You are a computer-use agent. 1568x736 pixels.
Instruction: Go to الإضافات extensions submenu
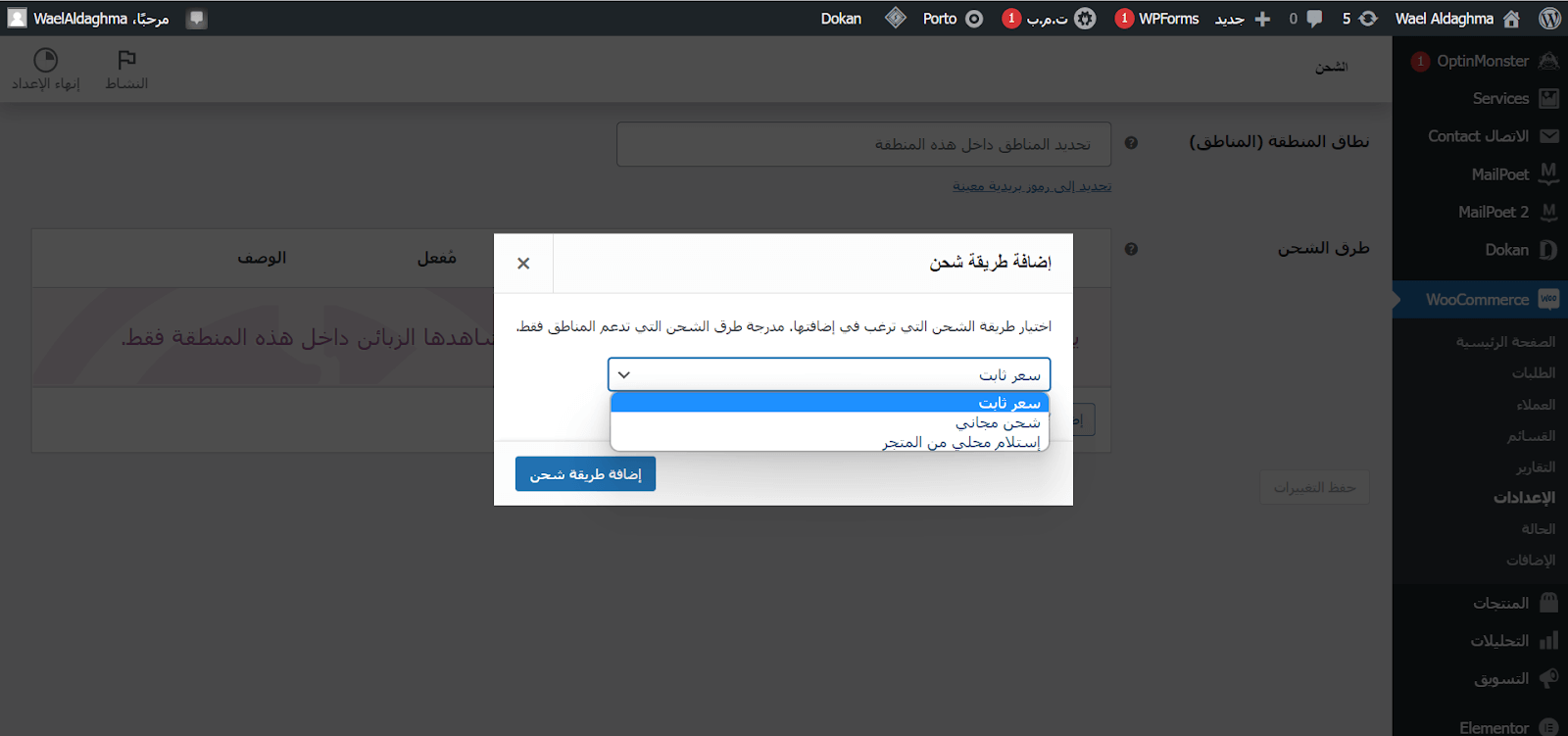[1531, 560]
